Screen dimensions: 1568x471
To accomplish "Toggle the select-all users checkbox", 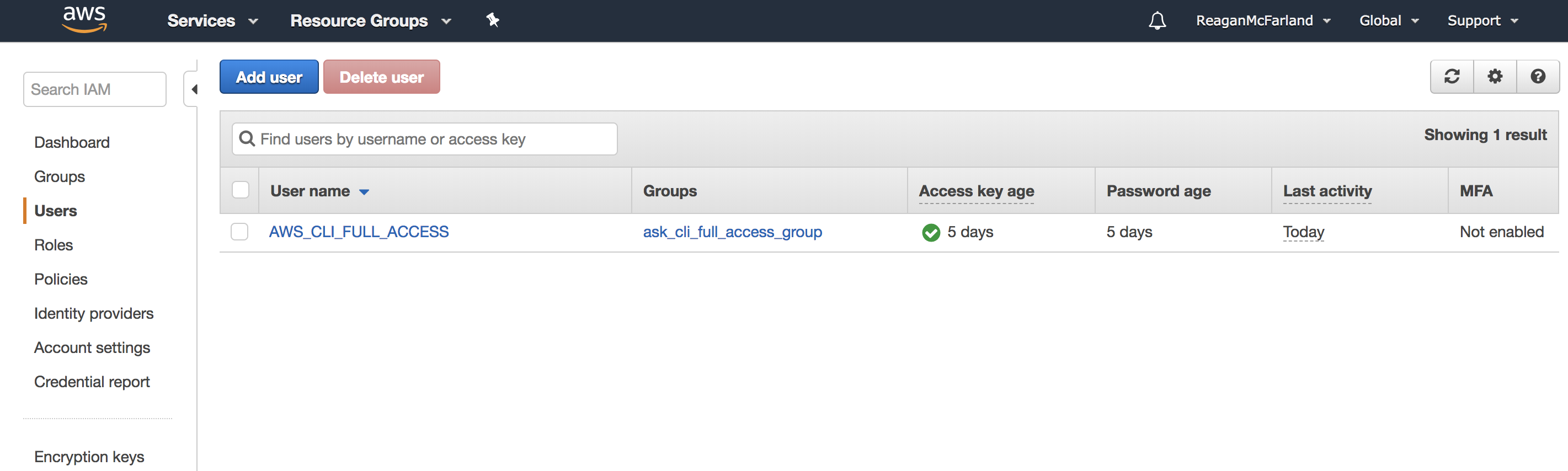I will point(241,190).
